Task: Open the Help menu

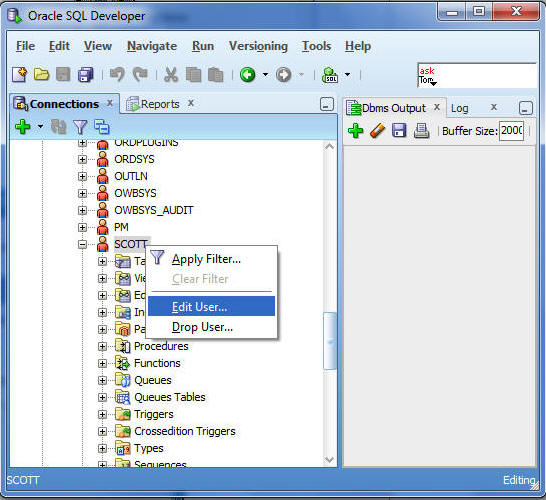Action: [358, 46]
